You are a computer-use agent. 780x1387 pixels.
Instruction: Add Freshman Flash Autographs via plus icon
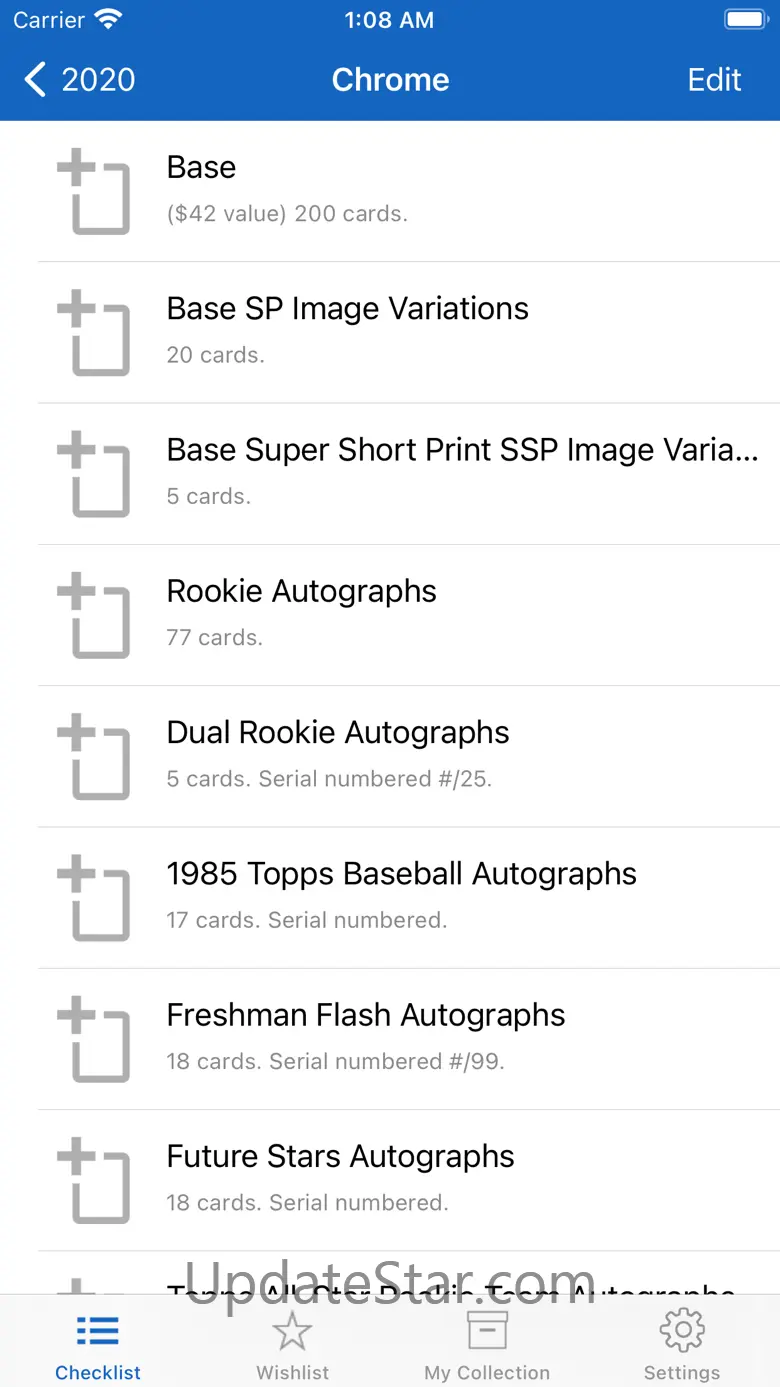pos(94,1038)
